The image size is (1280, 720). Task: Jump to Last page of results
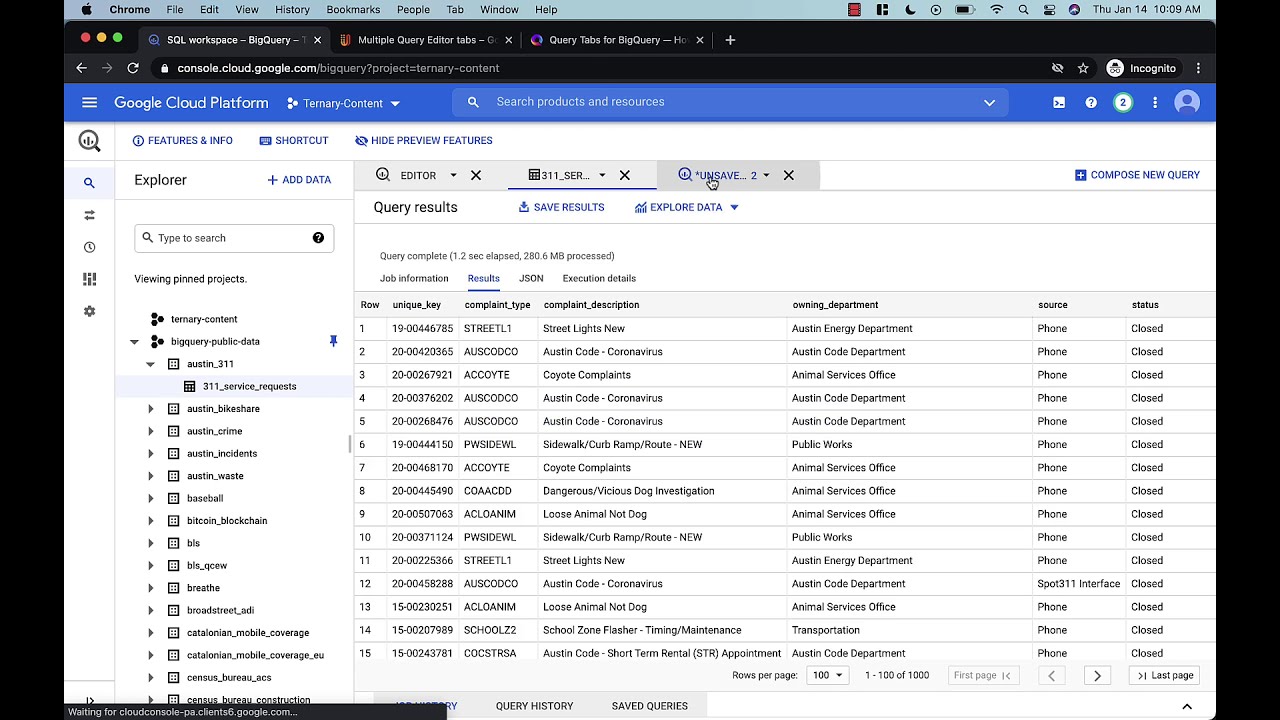(1166, 675)
